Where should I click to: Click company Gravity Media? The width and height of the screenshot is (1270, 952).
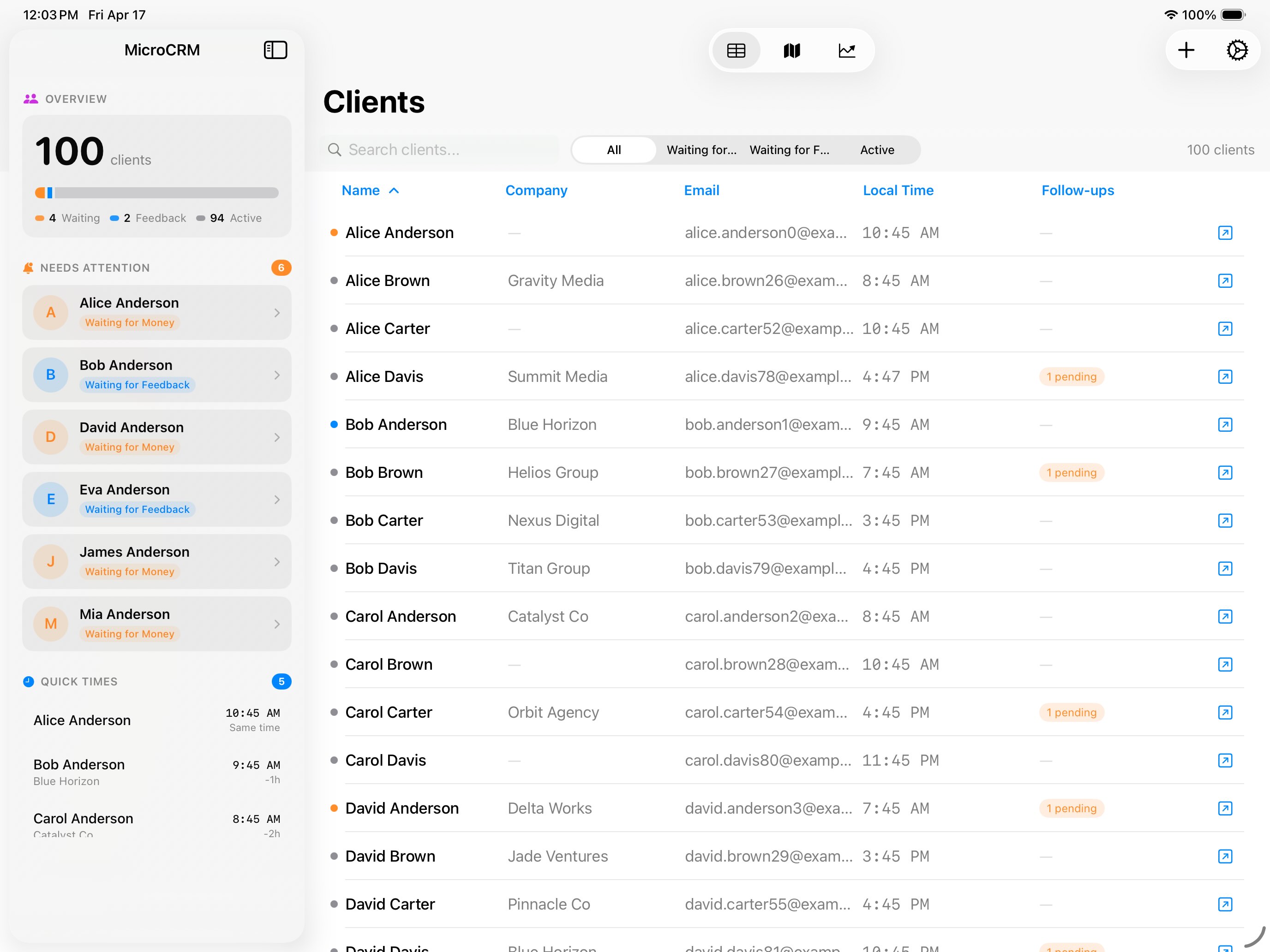[555, 280]
